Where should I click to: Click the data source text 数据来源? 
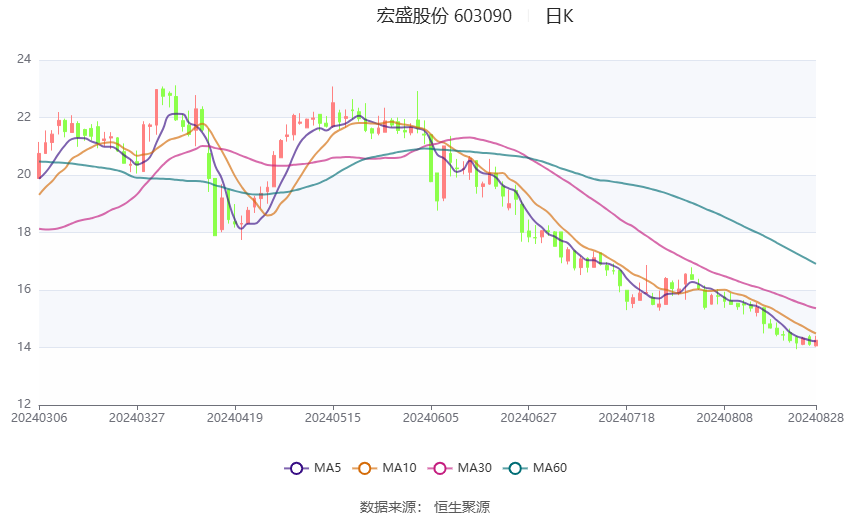[x=388, y=507]
